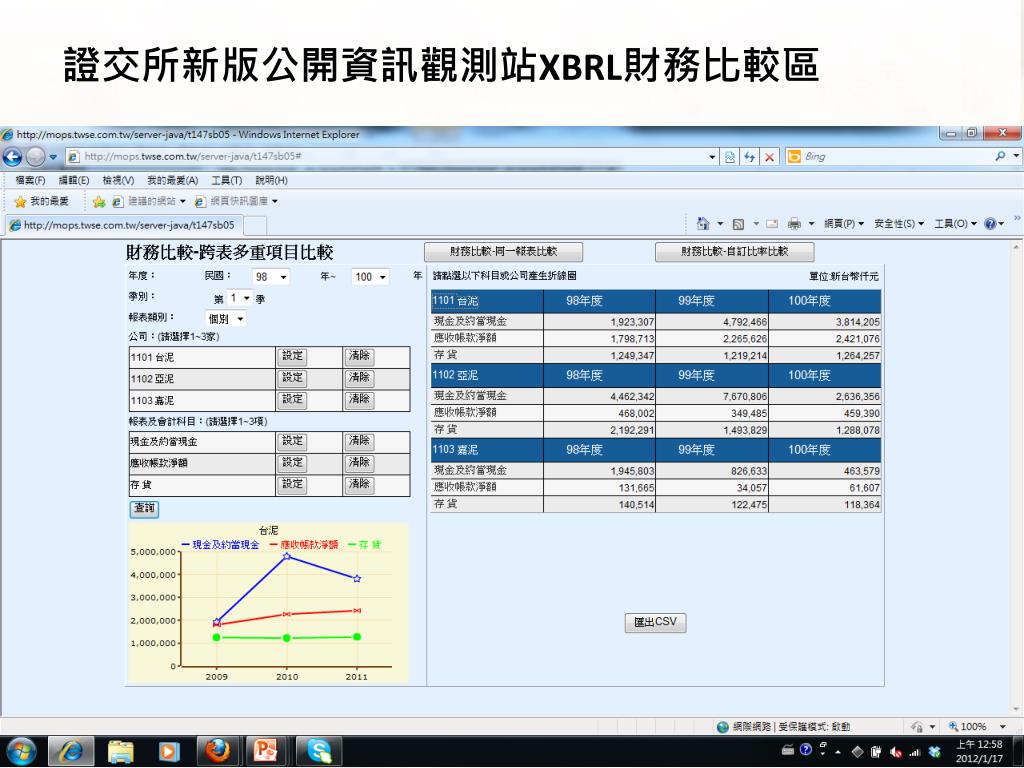Click the 1103 嘉泥 table header

455,450
